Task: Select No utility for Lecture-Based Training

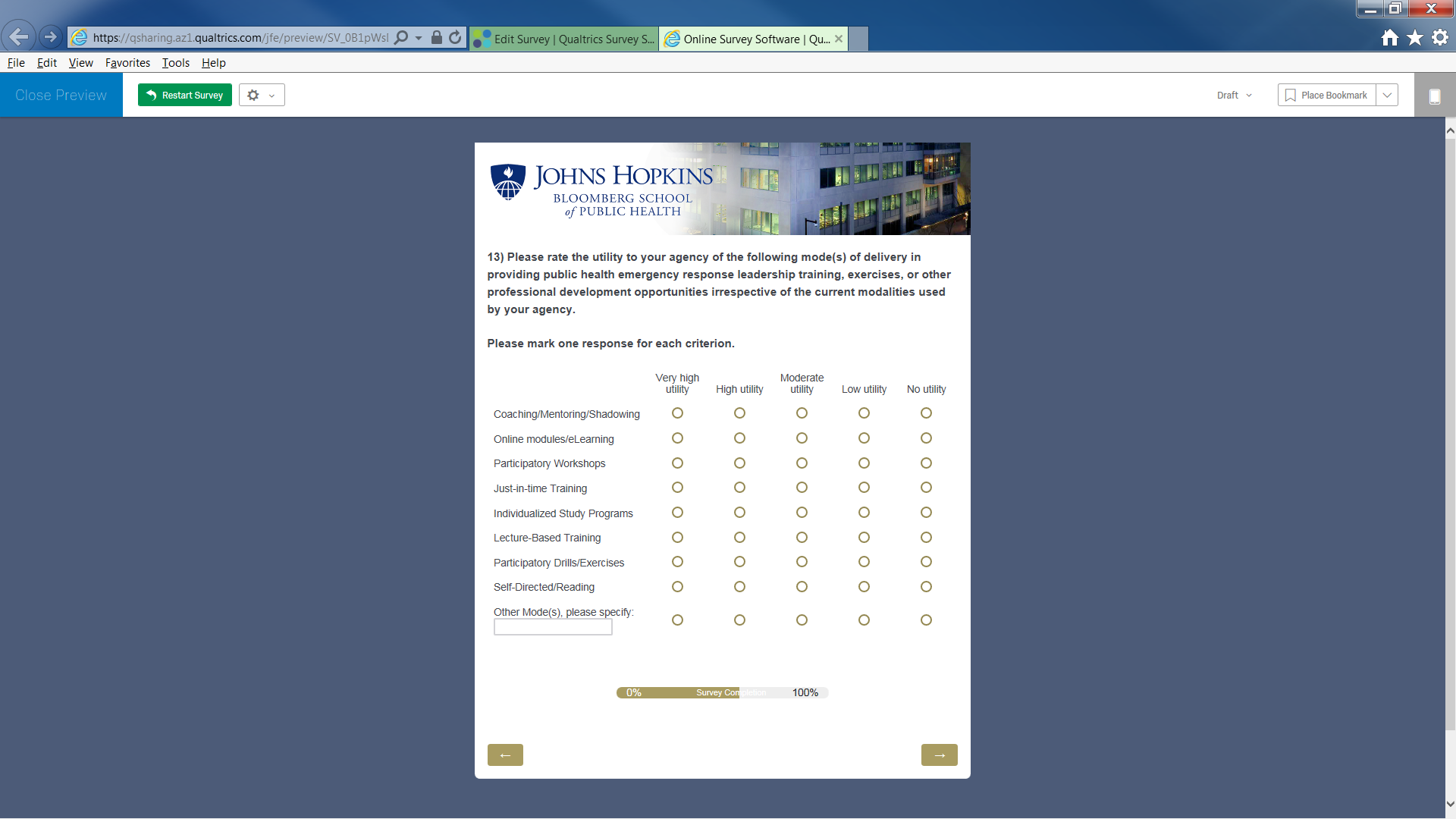Action: click(x=926, y=538)
